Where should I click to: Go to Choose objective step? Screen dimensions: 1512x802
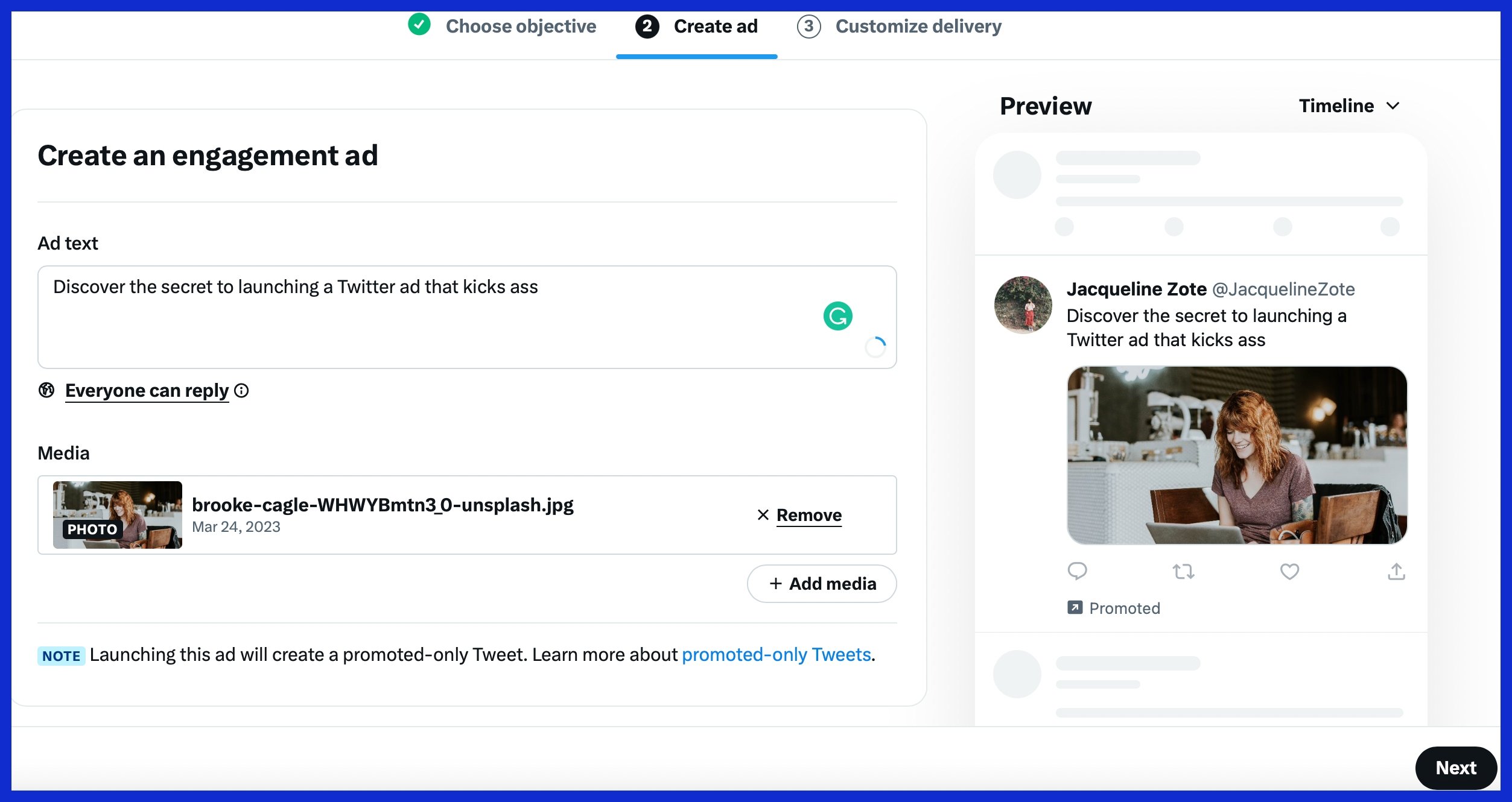[520, 26]
